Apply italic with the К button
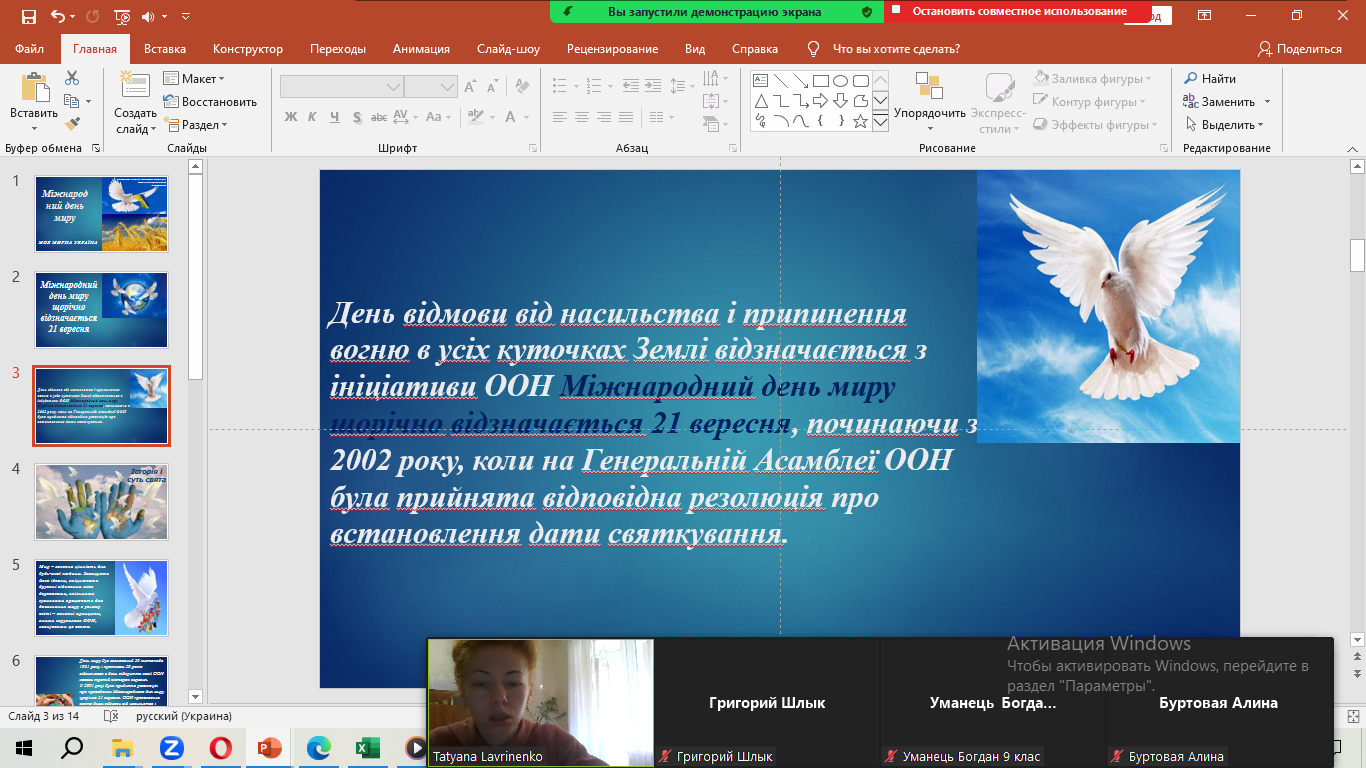 click(312, 117)
